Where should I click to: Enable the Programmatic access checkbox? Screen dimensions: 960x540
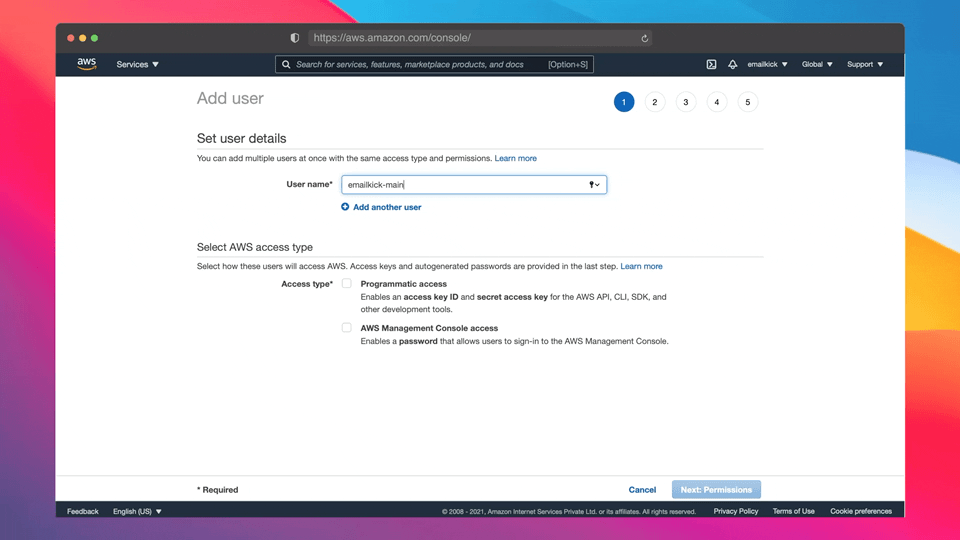coord(347,283)
